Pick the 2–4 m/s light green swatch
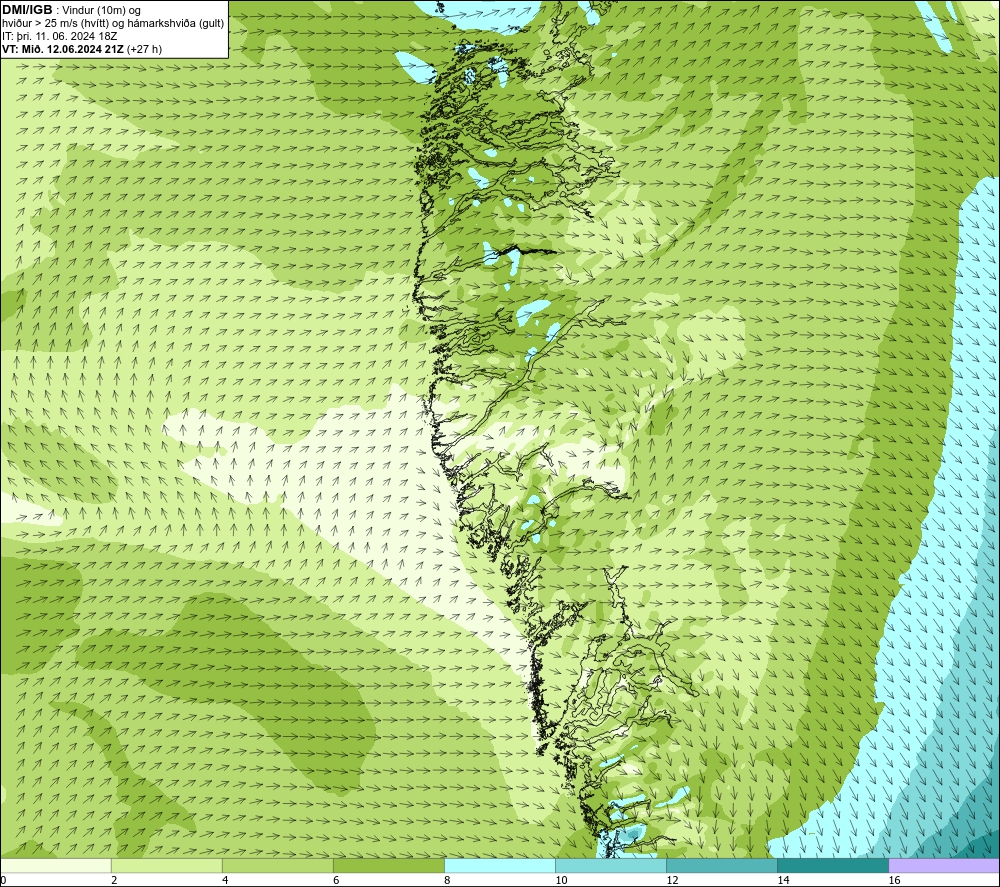 pos(167,865)
